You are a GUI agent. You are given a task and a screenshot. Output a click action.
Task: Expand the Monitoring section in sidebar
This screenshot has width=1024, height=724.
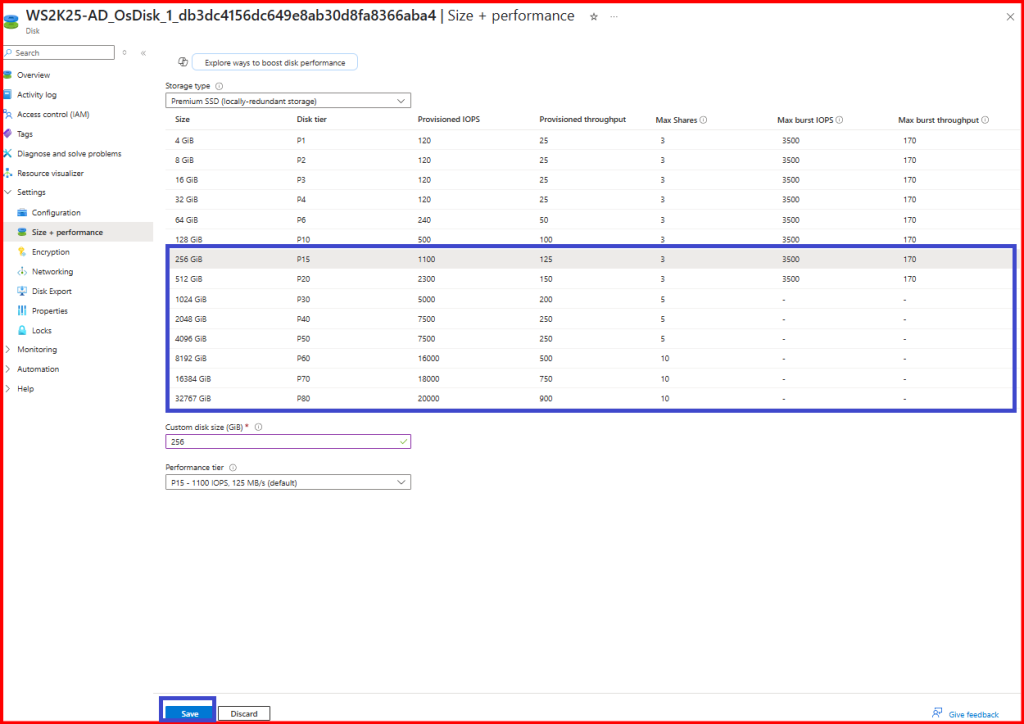tap(8, 350)
